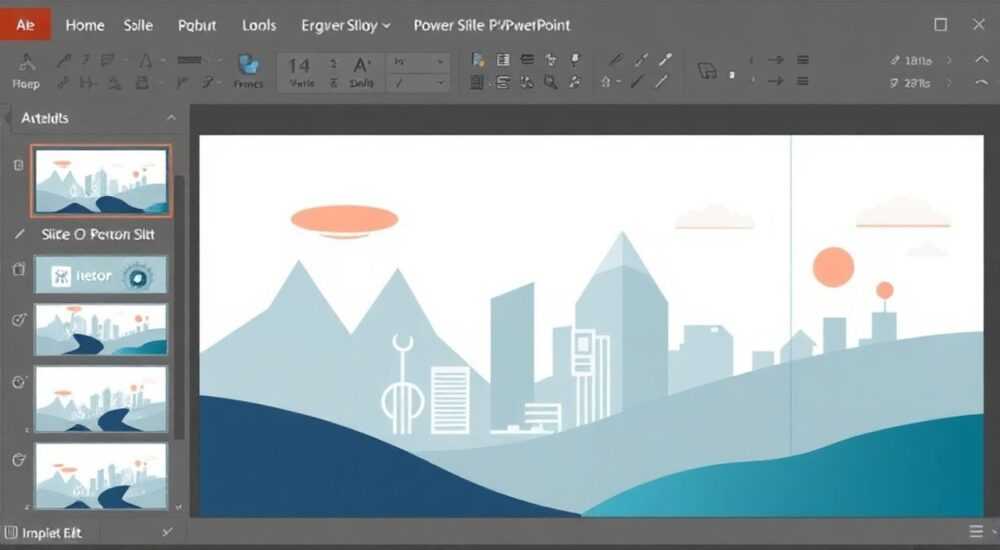
Task: Click the Power Slile PVPwetPoint title text
Action: coord(492,26)
